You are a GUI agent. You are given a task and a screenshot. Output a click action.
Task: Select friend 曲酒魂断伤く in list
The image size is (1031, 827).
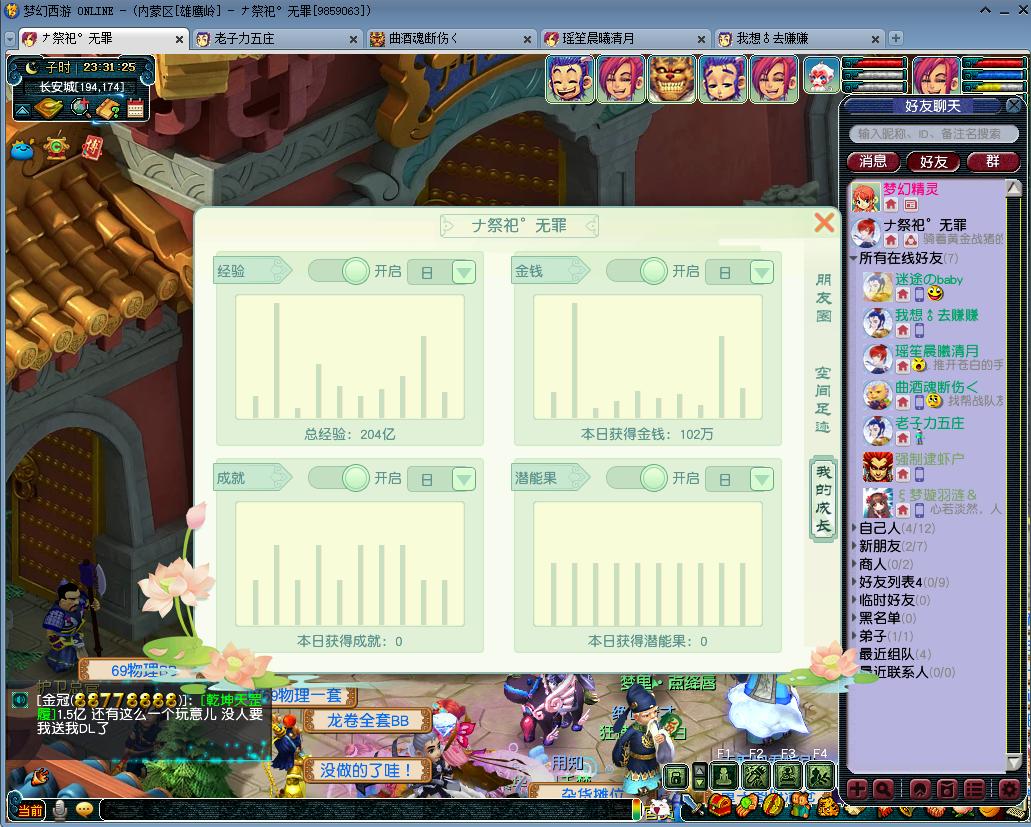[x=933, y=394]
